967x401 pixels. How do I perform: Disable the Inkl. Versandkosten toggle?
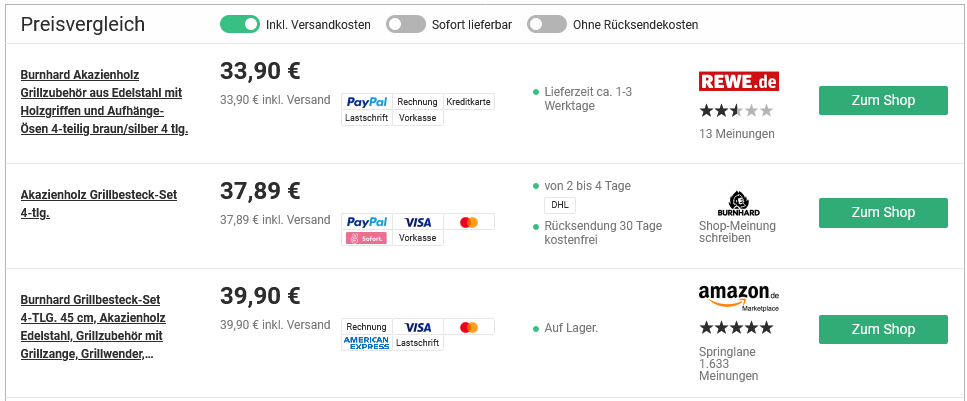tap(240, 24)
